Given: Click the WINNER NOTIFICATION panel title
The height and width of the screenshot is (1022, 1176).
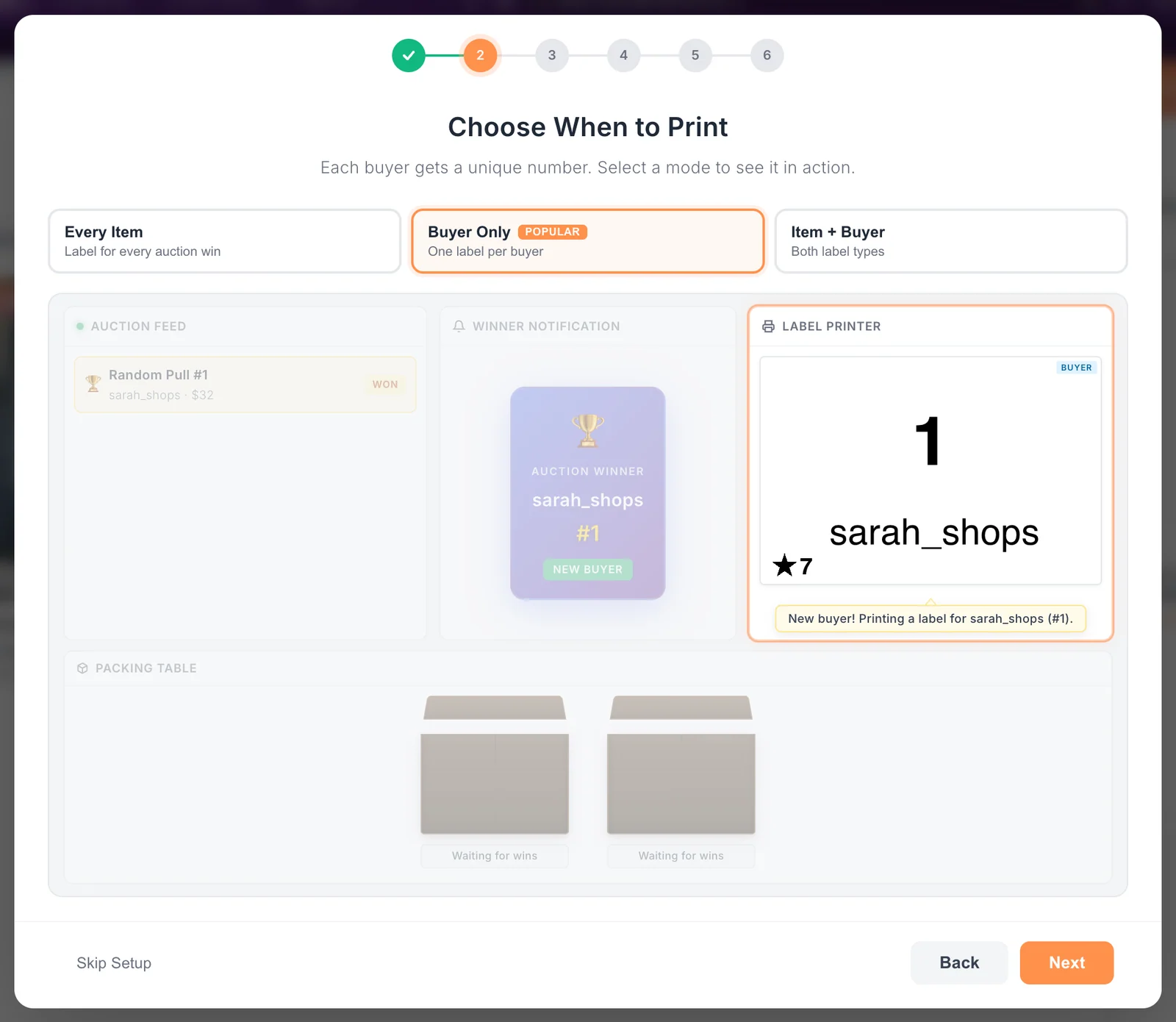Looking at the screenshot, I should pos(546,326).
